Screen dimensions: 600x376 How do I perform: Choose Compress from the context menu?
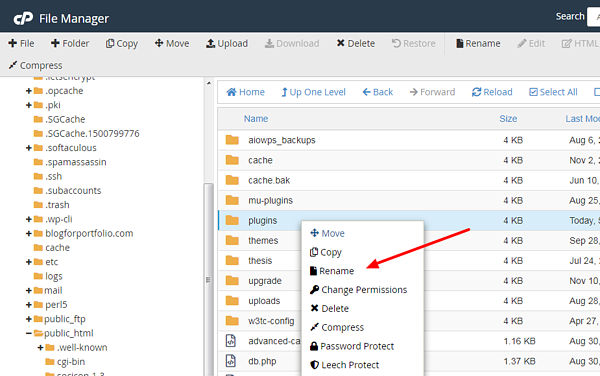coord(337,327)
